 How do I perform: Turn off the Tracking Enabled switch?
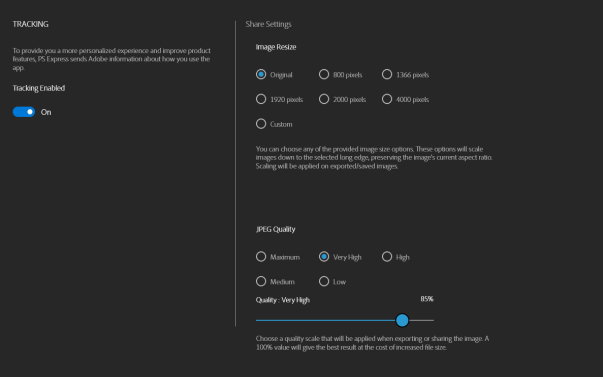[x=24, y=112]
